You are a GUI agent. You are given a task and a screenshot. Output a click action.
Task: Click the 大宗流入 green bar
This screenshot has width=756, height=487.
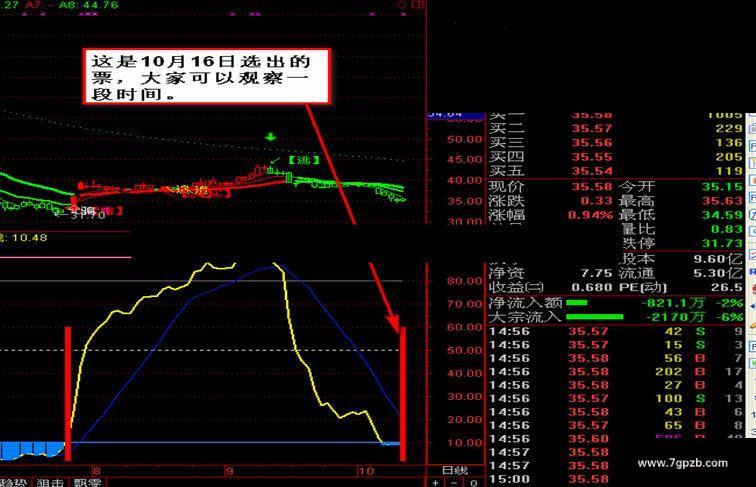coord(595,317)
